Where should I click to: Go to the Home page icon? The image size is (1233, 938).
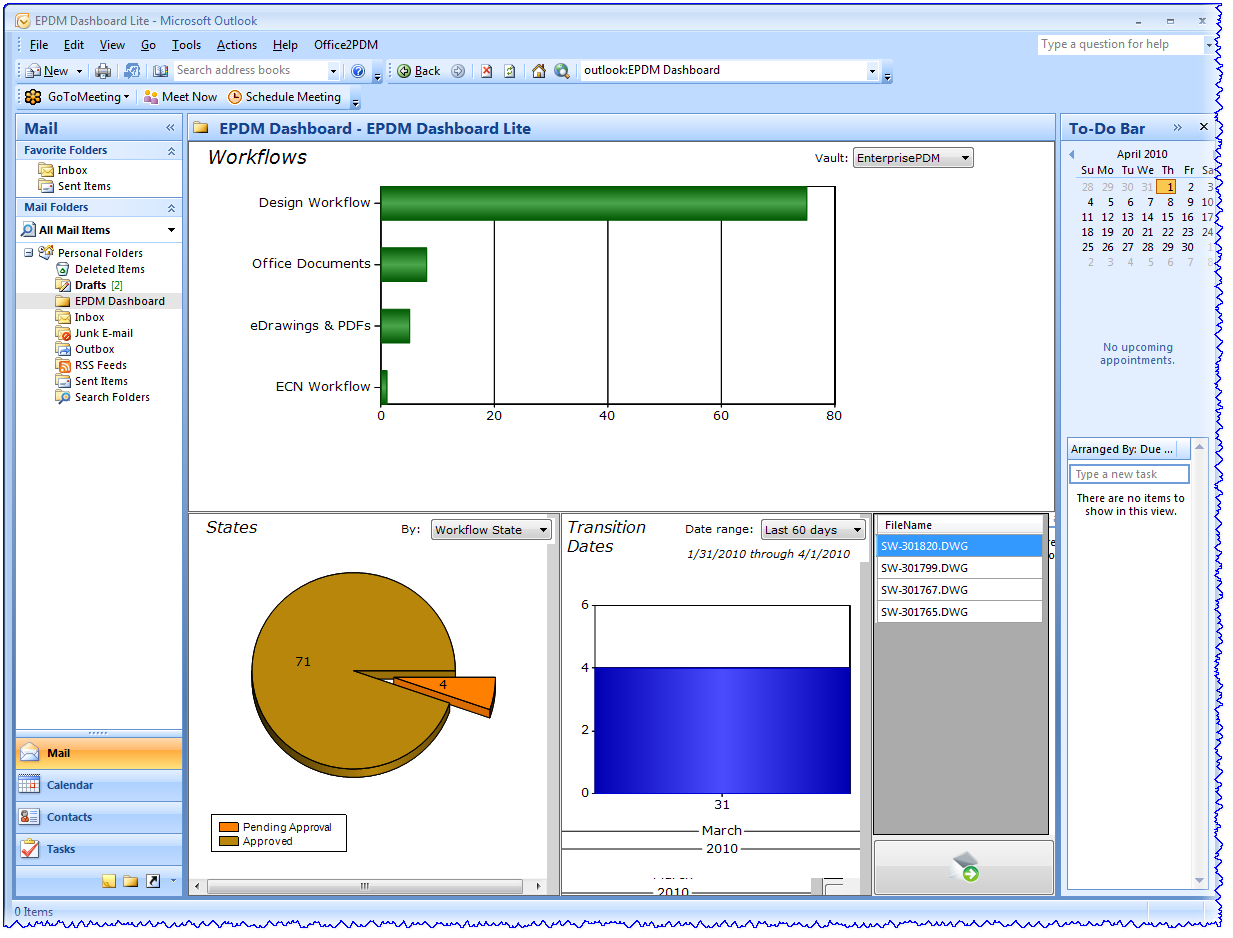pos(539,71)
